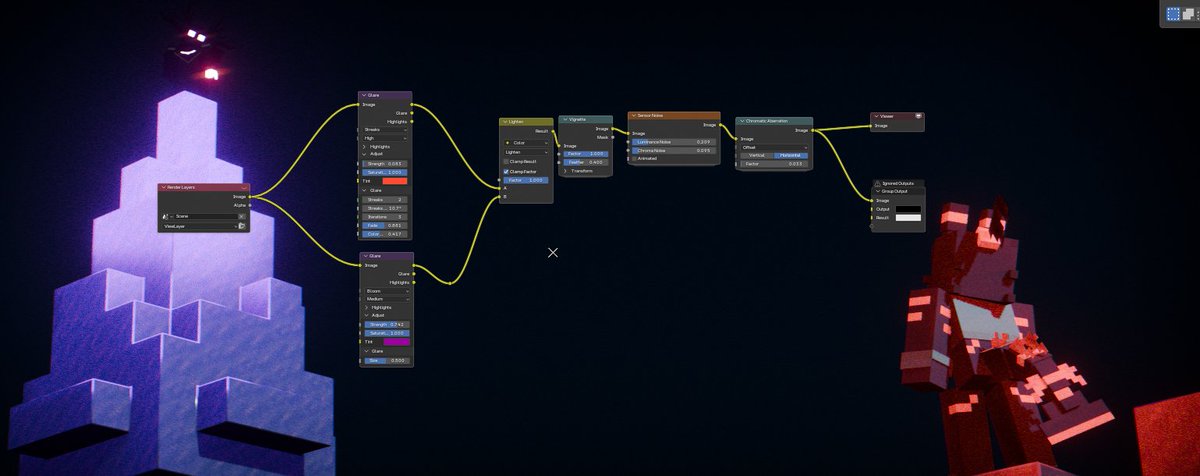Select the Viewer node header
This screenshot has width=1200, height=476.
pyautogui.click(x=896, y=116)
